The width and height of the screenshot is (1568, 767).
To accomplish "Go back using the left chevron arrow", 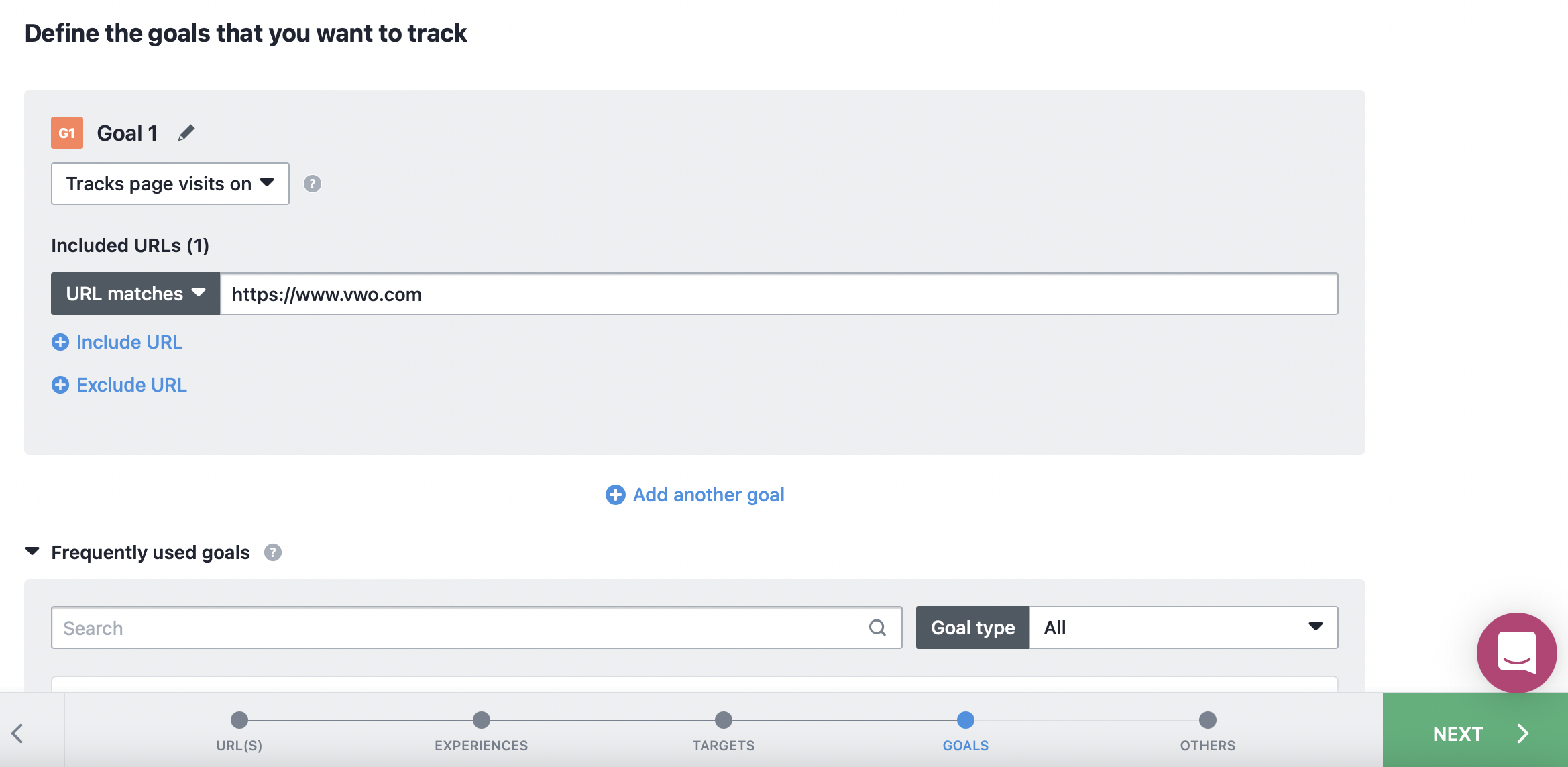I will [x=18, y=733].
